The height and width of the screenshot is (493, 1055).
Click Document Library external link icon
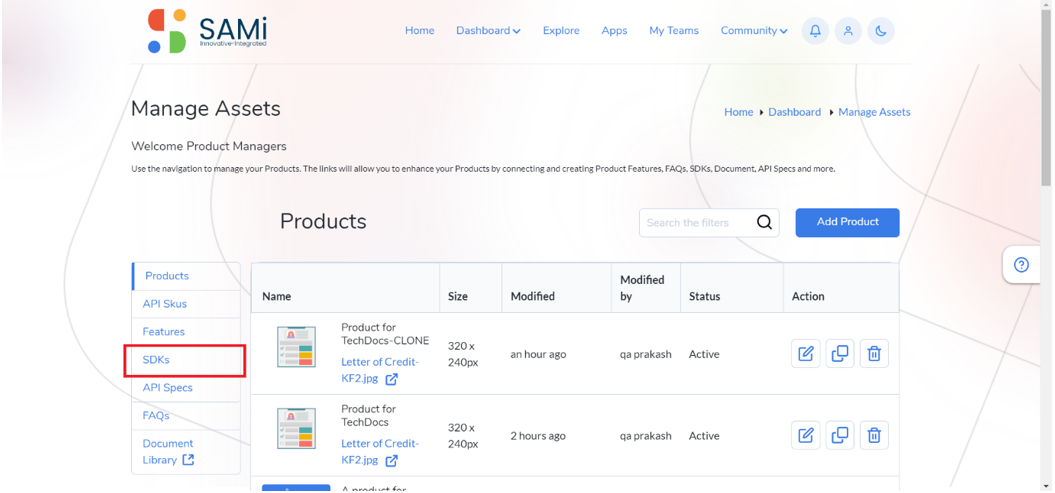(x=188, y=460)
